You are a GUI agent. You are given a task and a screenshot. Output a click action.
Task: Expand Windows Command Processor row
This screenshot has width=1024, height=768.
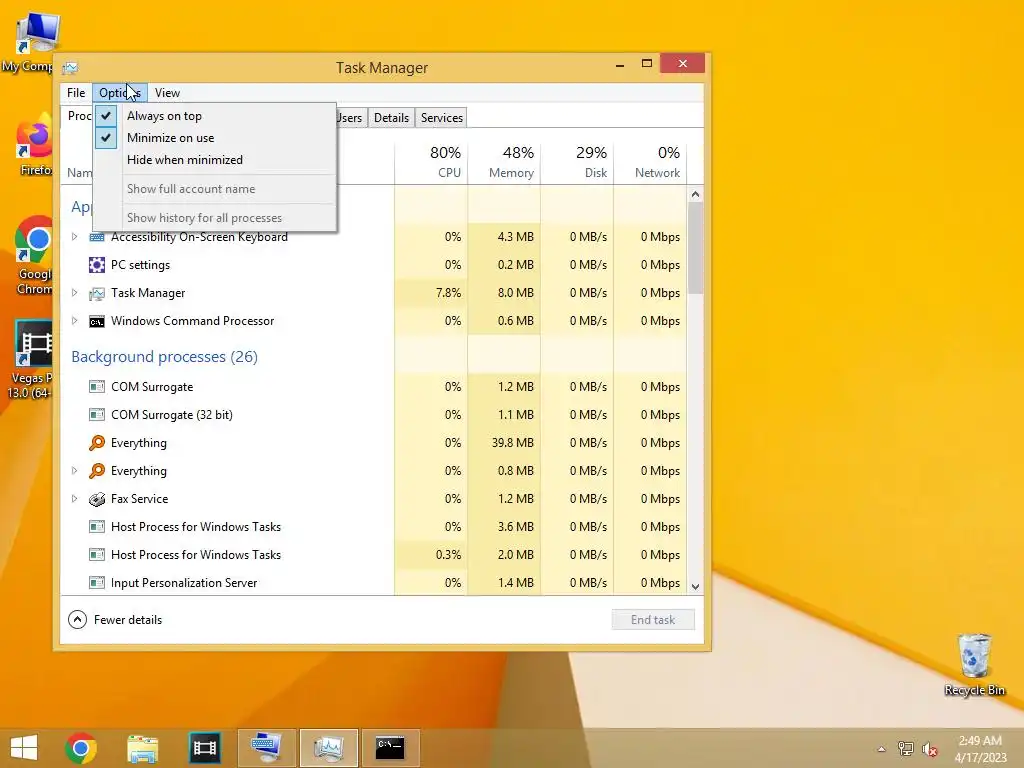[74, 321]
